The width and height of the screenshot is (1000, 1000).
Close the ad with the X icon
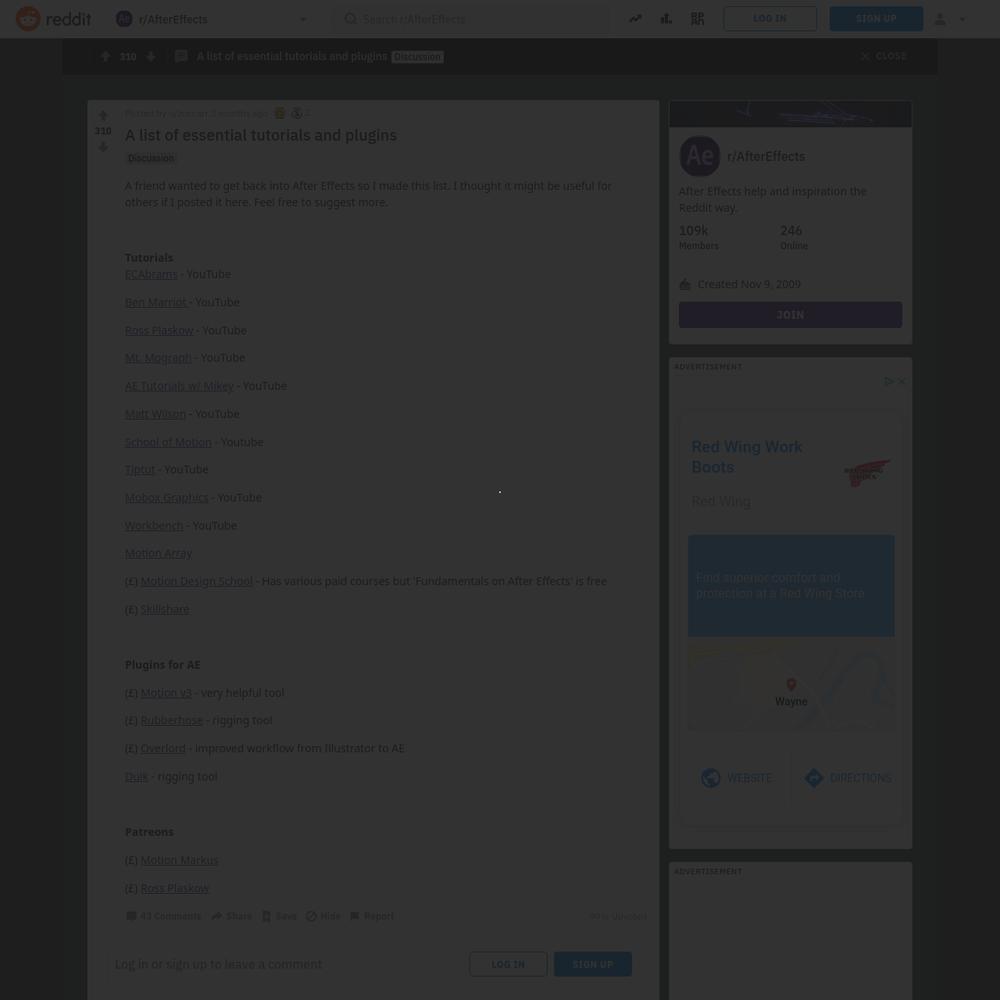(901, 381)
